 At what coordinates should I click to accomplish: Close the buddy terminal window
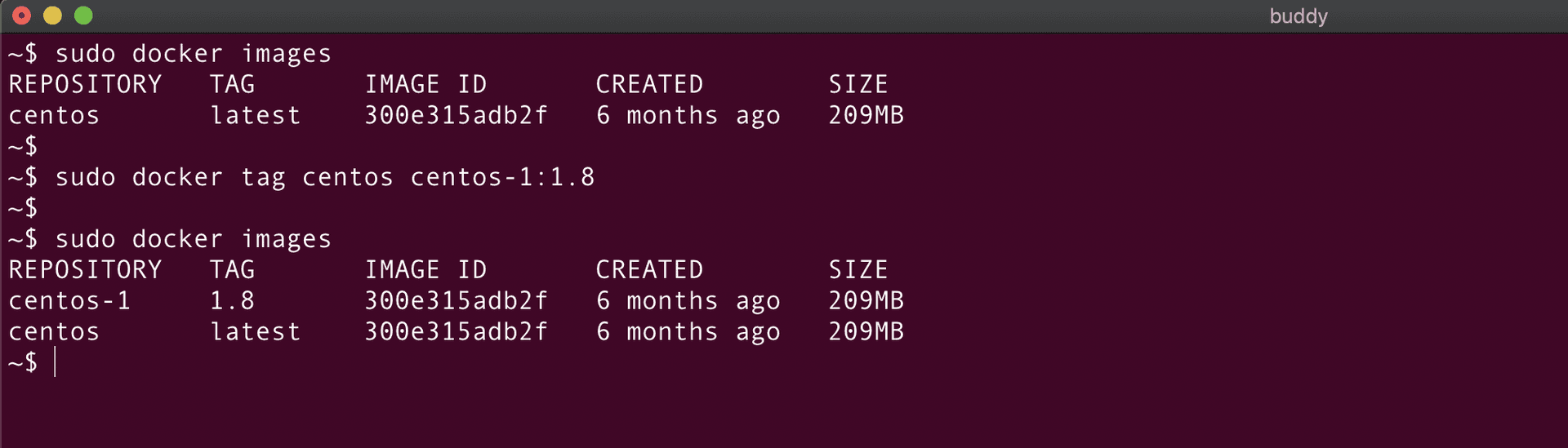[22, 16]
